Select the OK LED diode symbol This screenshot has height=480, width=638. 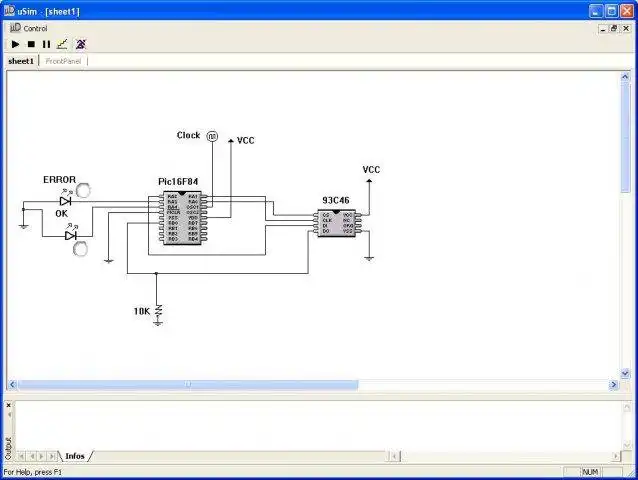[71, 236]
